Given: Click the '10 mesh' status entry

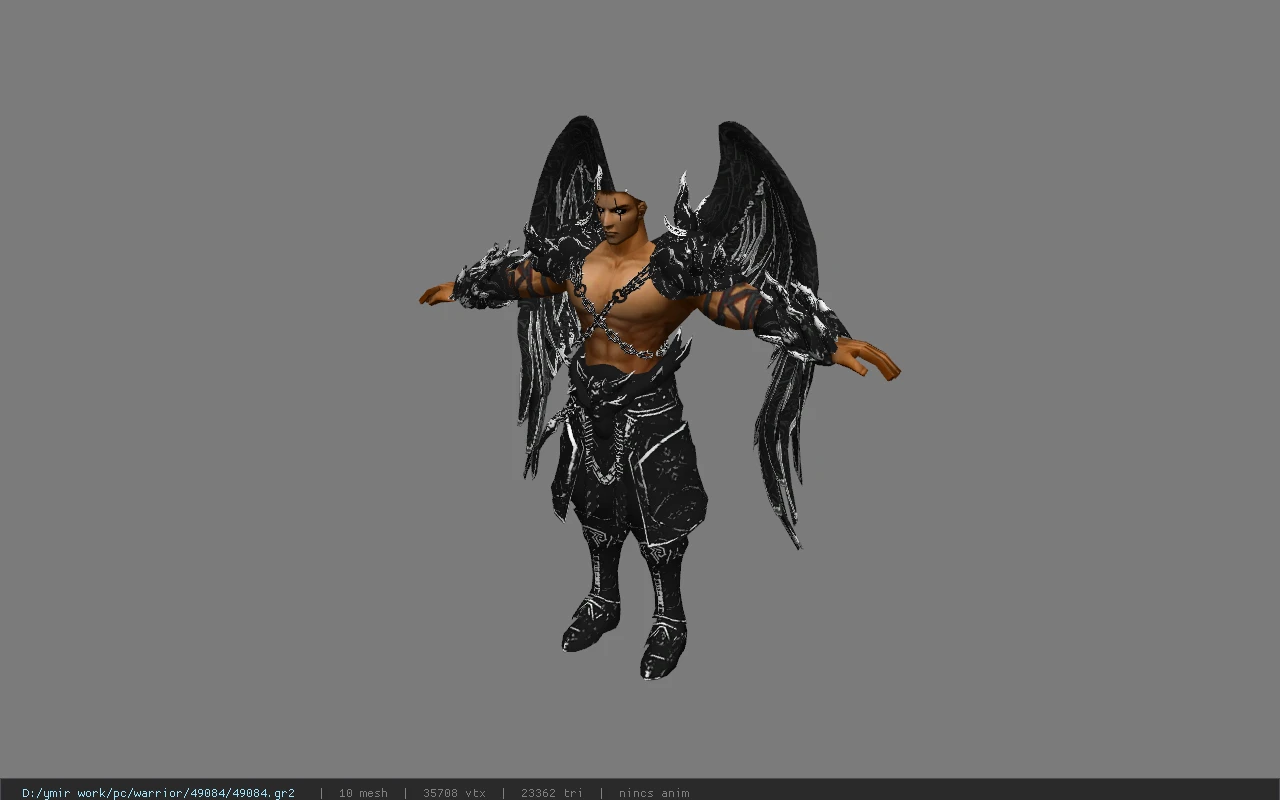Looking at the screenshot, I should [363, 793].
